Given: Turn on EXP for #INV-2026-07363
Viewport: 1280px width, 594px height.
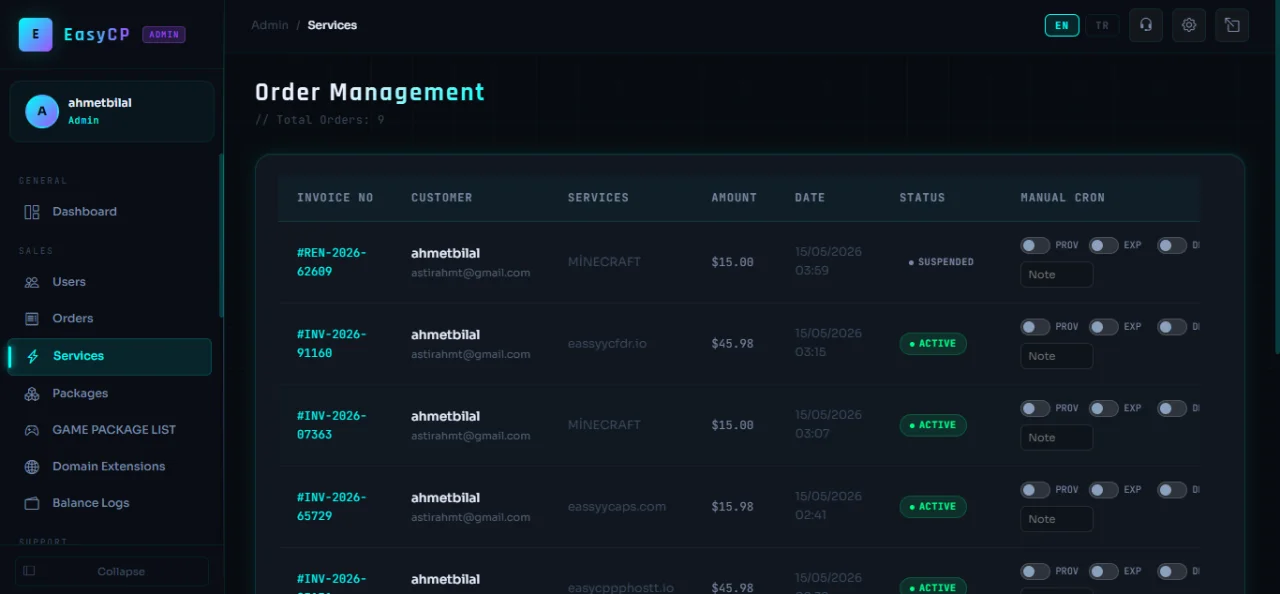Looking at the screenshot, I should point(1103,408).
